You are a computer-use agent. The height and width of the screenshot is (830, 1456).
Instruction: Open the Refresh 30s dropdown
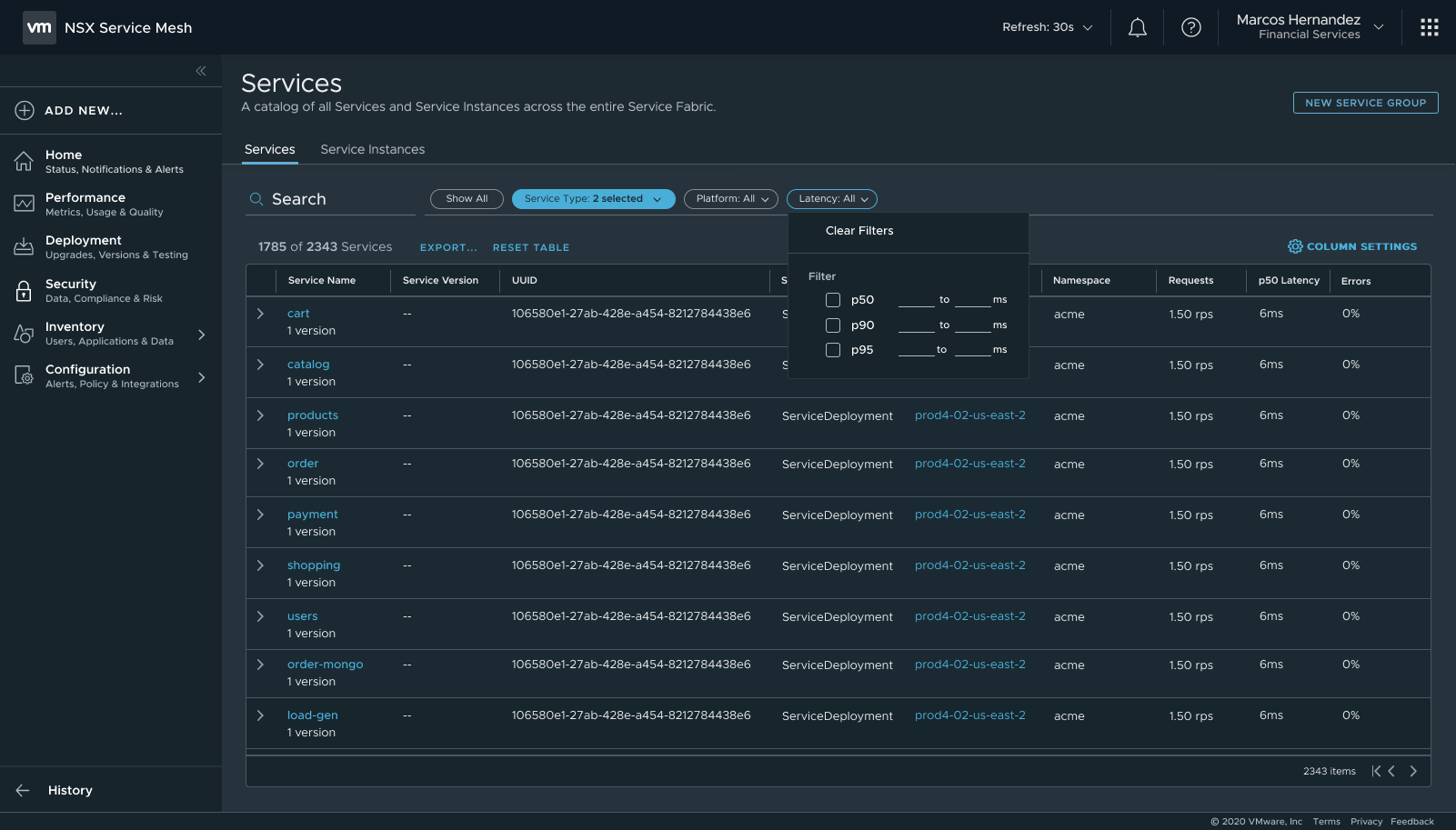1048,27
